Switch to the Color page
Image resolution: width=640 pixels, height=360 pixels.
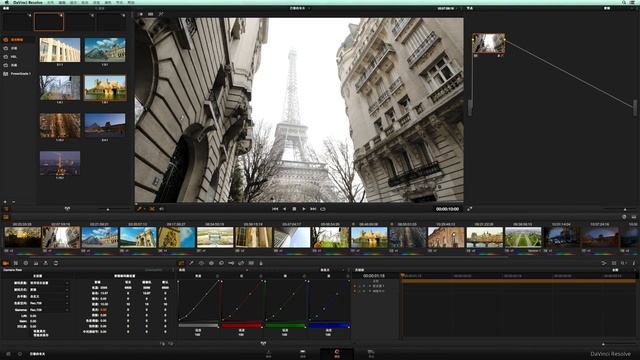[337, 353]
